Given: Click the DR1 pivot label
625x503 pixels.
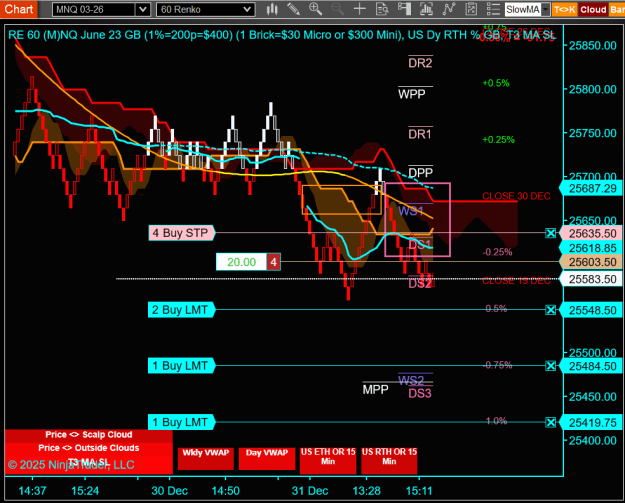Looking at the screenshot, I should [x=420, y=134].
